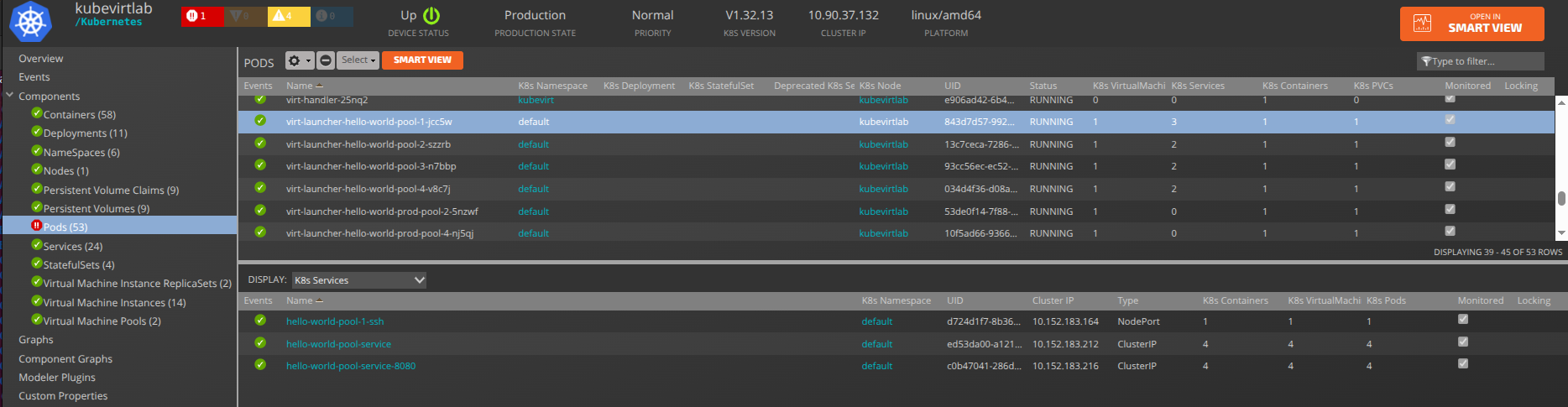
Task: Toggle Monitored checkbox for virt-launcher-hello-world-prod-pool-2-5nzwf
Action: [1450, 210]
